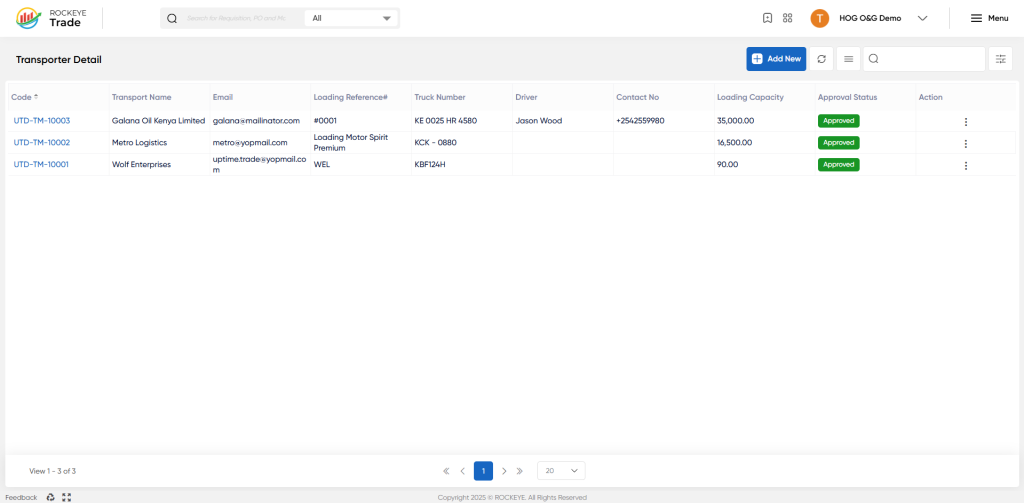Click the orange T user avatar
Image resolution: width=1024 pixels, height=503 pixels.
pyautogui.click(x=820, y=18)
